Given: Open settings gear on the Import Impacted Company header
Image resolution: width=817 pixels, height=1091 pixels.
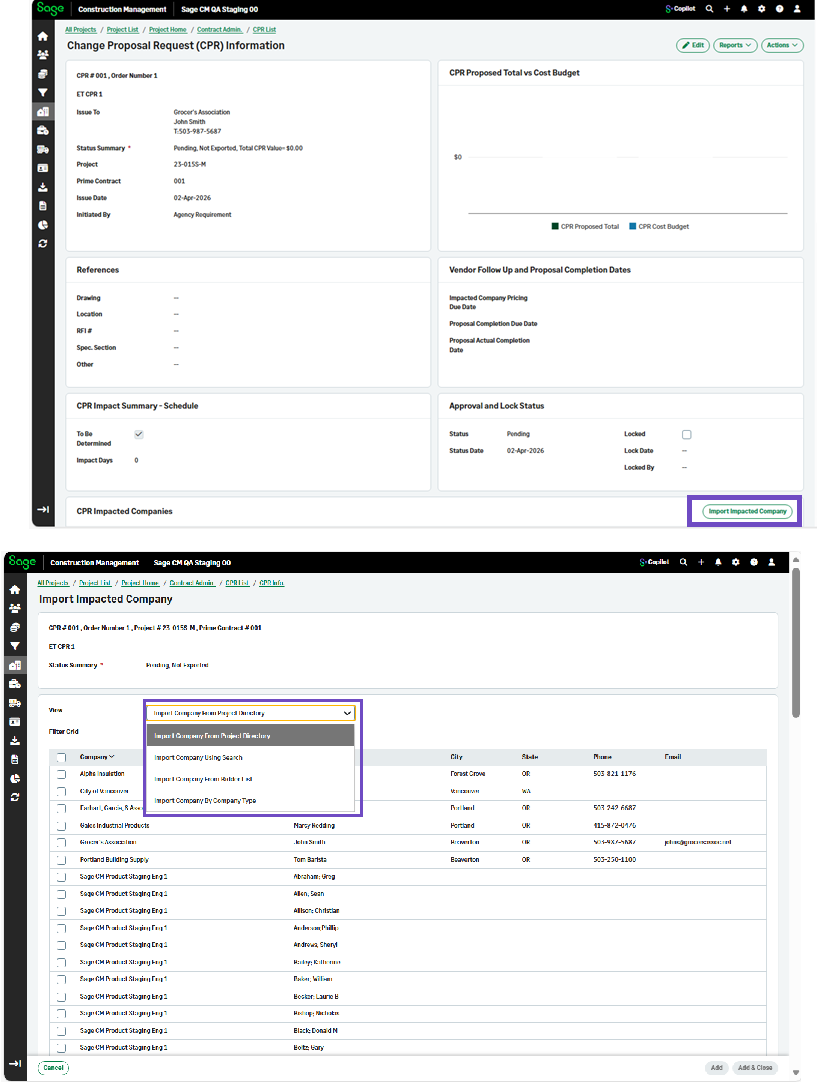Looking at the screenshot, I should click(735, 562).
